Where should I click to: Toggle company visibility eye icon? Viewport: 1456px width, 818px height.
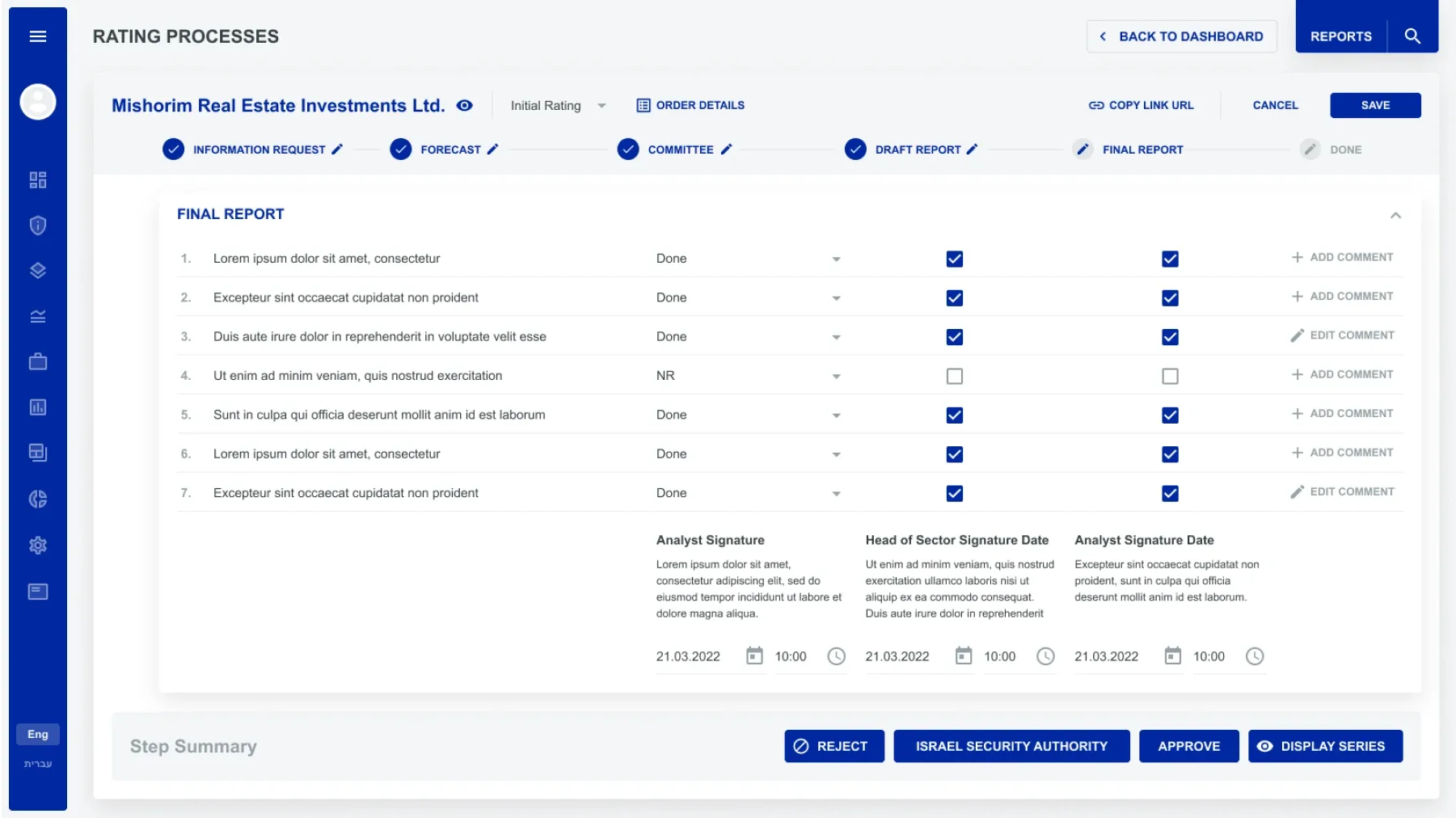pos(465,105)
